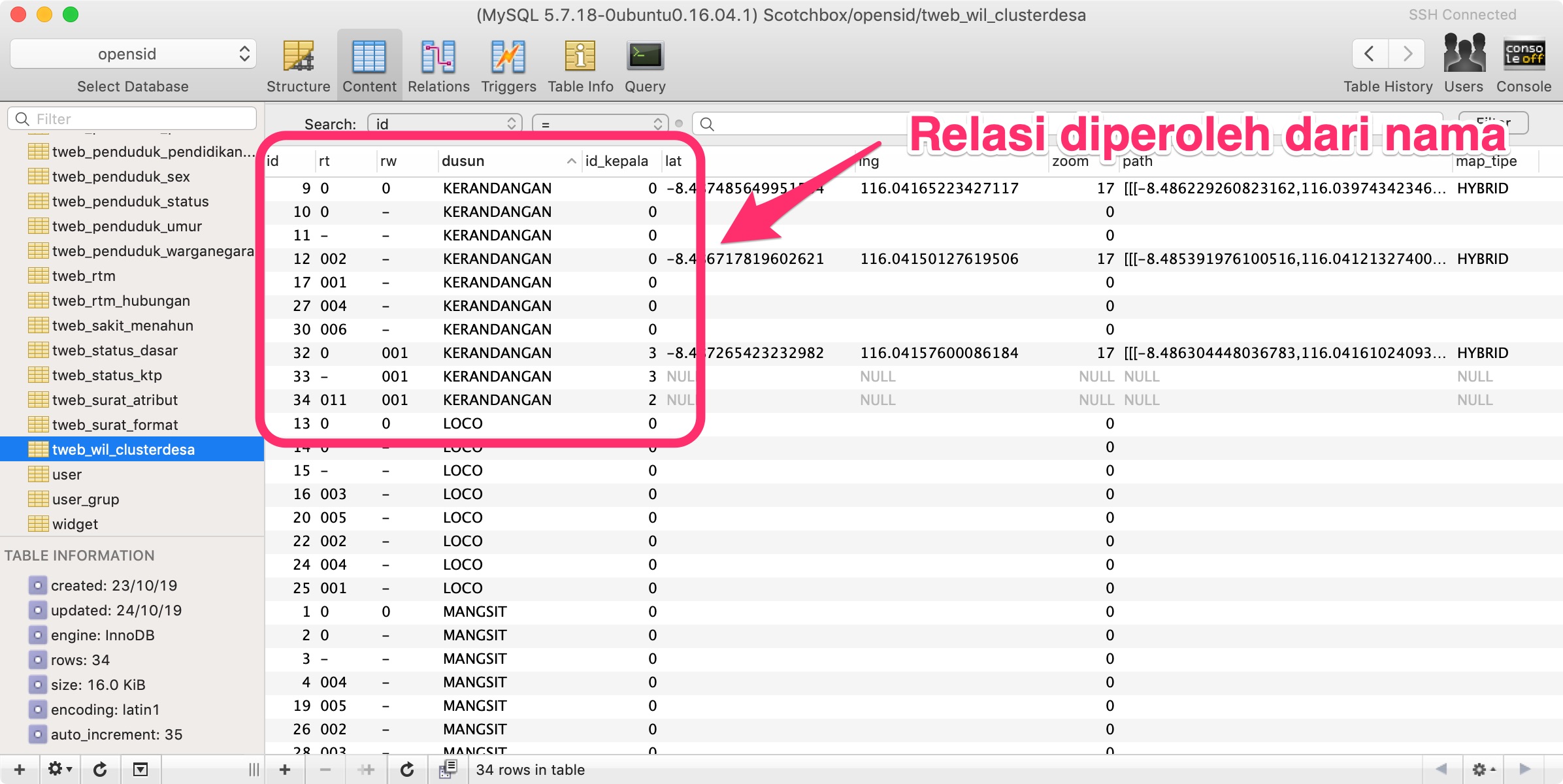Add a new row with the plus button

(x=286, y=769)
